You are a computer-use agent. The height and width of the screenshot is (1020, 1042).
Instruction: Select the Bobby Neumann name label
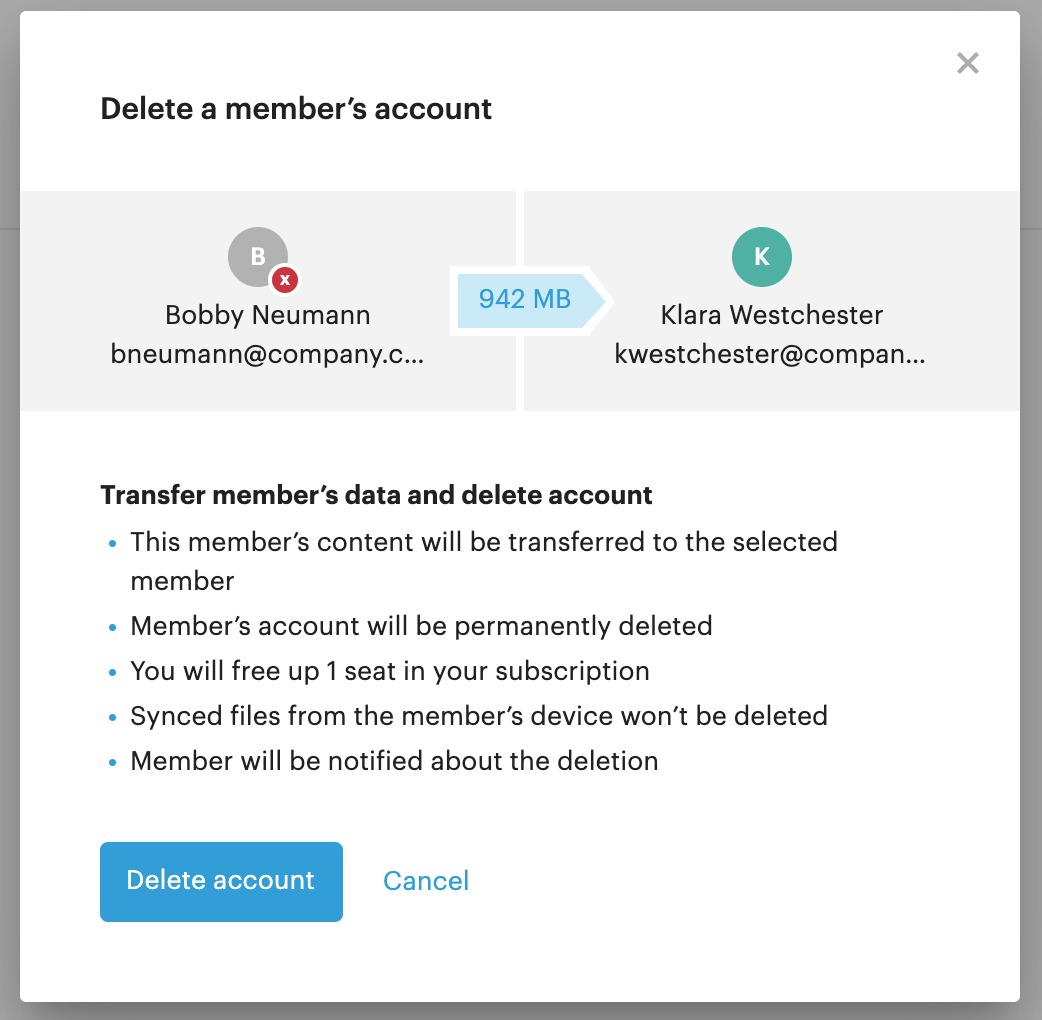pyautogui.click(x=268, y=315)
